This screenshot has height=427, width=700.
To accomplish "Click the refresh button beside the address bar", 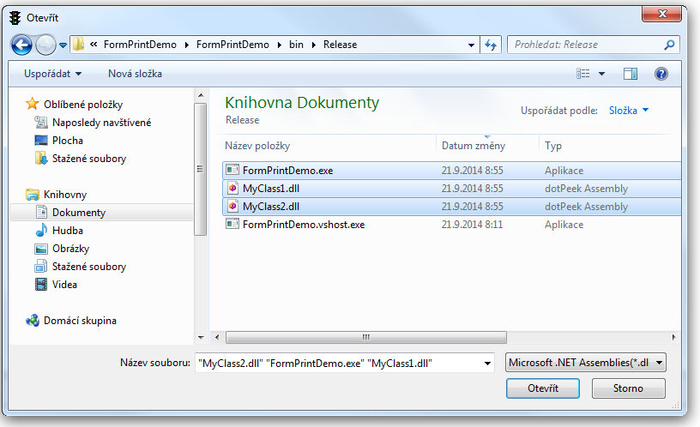I will (491, 45).
